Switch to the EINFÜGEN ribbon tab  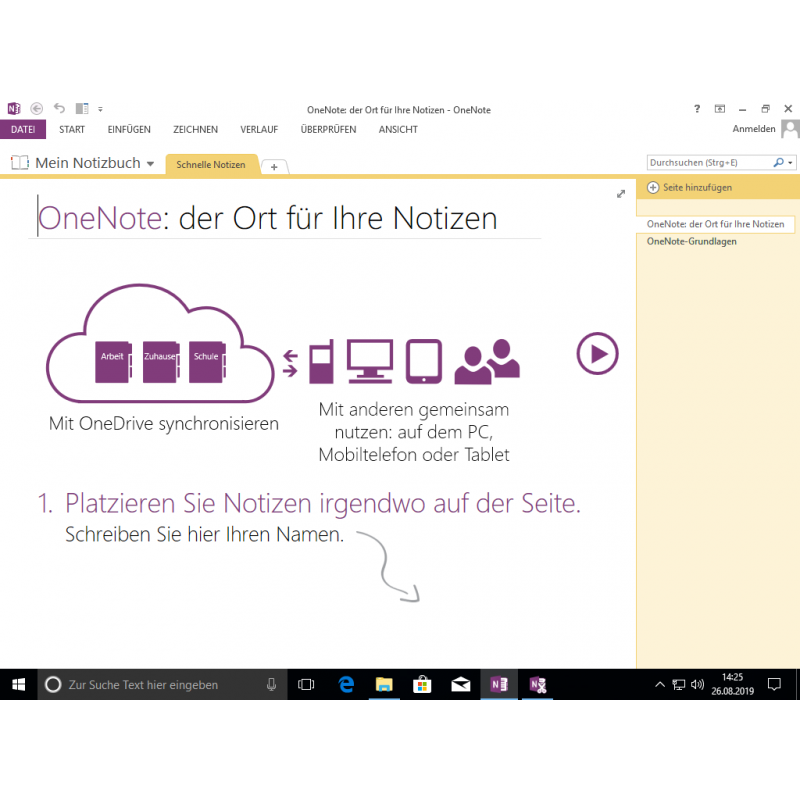[129, 129]
